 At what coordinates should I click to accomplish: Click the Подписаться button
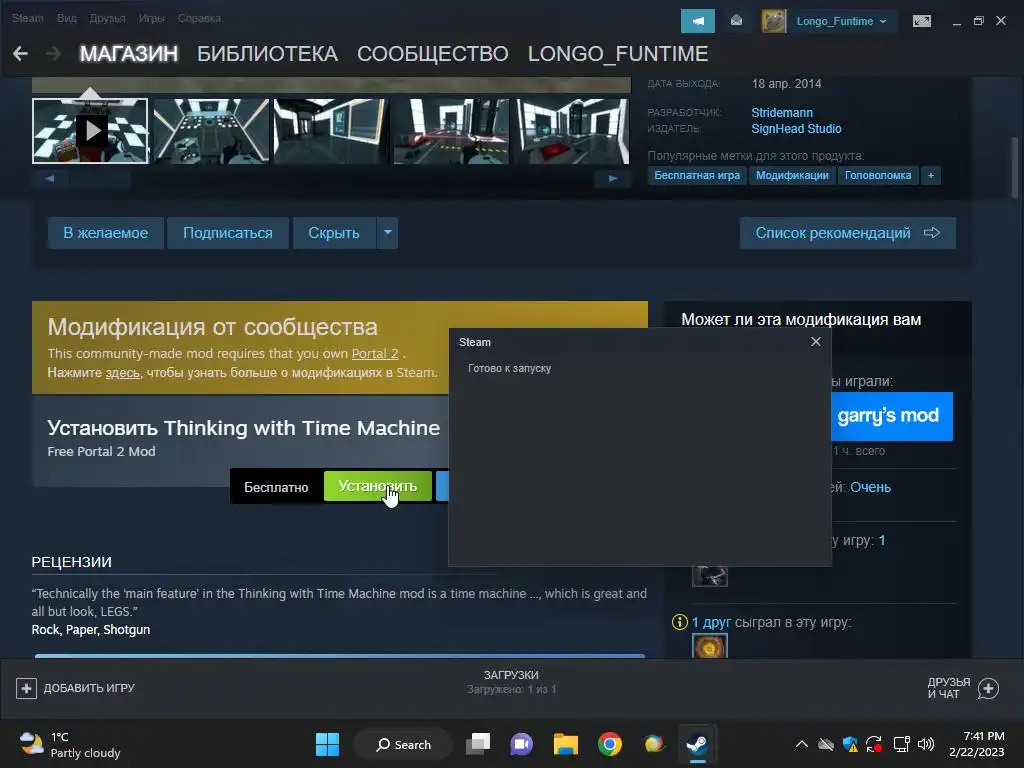(x=227, y=233)
